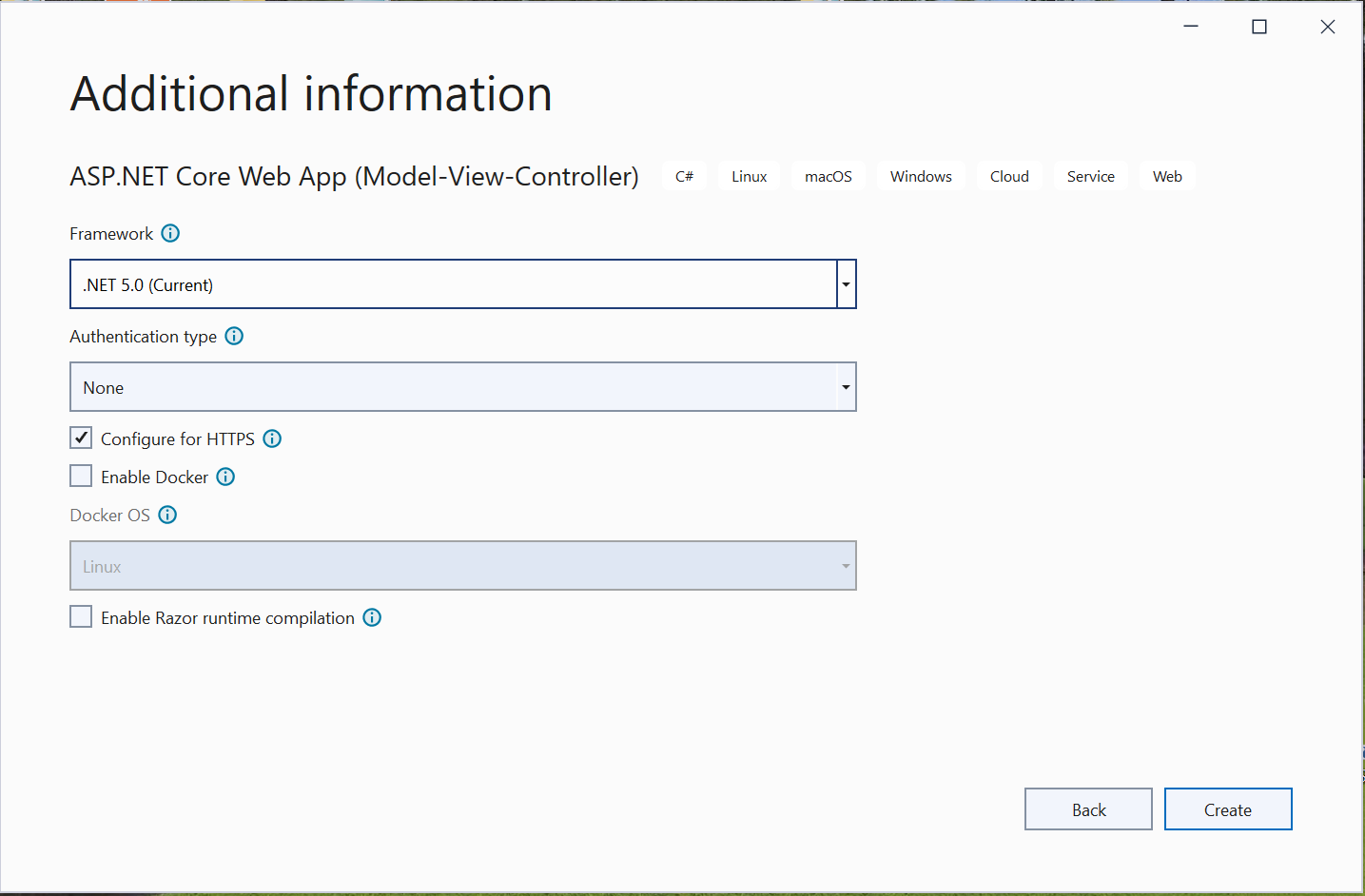Click the Framework info icon
This screenshot has height=896, width=1365.
[170, 234]
